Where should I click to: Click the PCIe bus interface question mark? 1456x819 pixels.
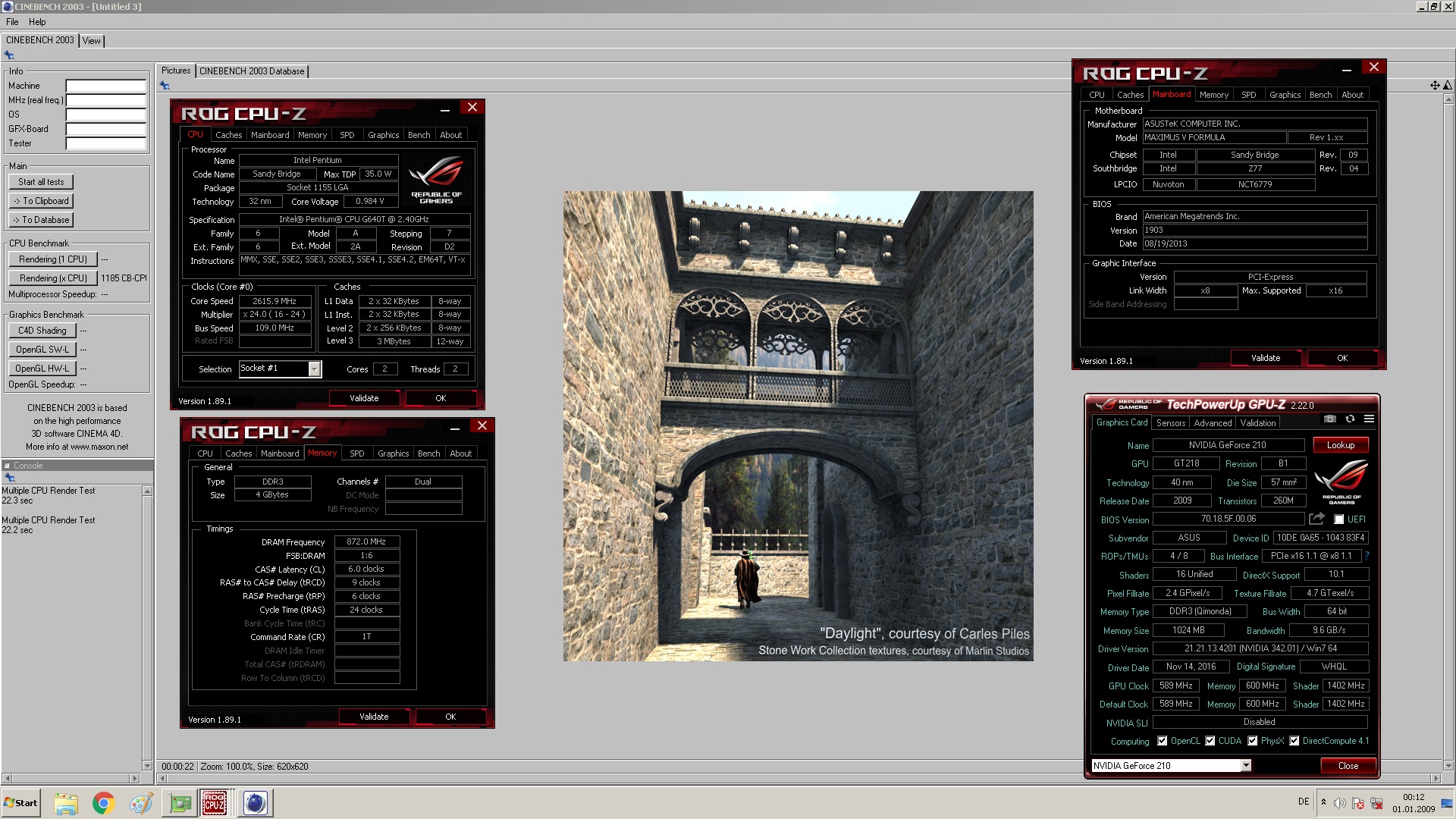click(1367, 556)
